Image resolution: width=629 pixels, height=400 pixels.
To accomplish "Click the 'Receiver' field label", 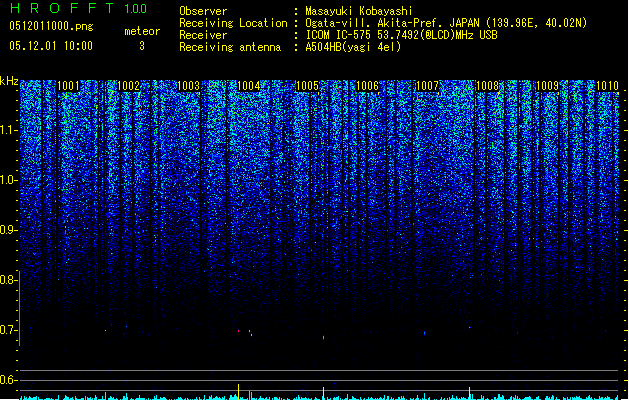I will [x=203, y=35].
